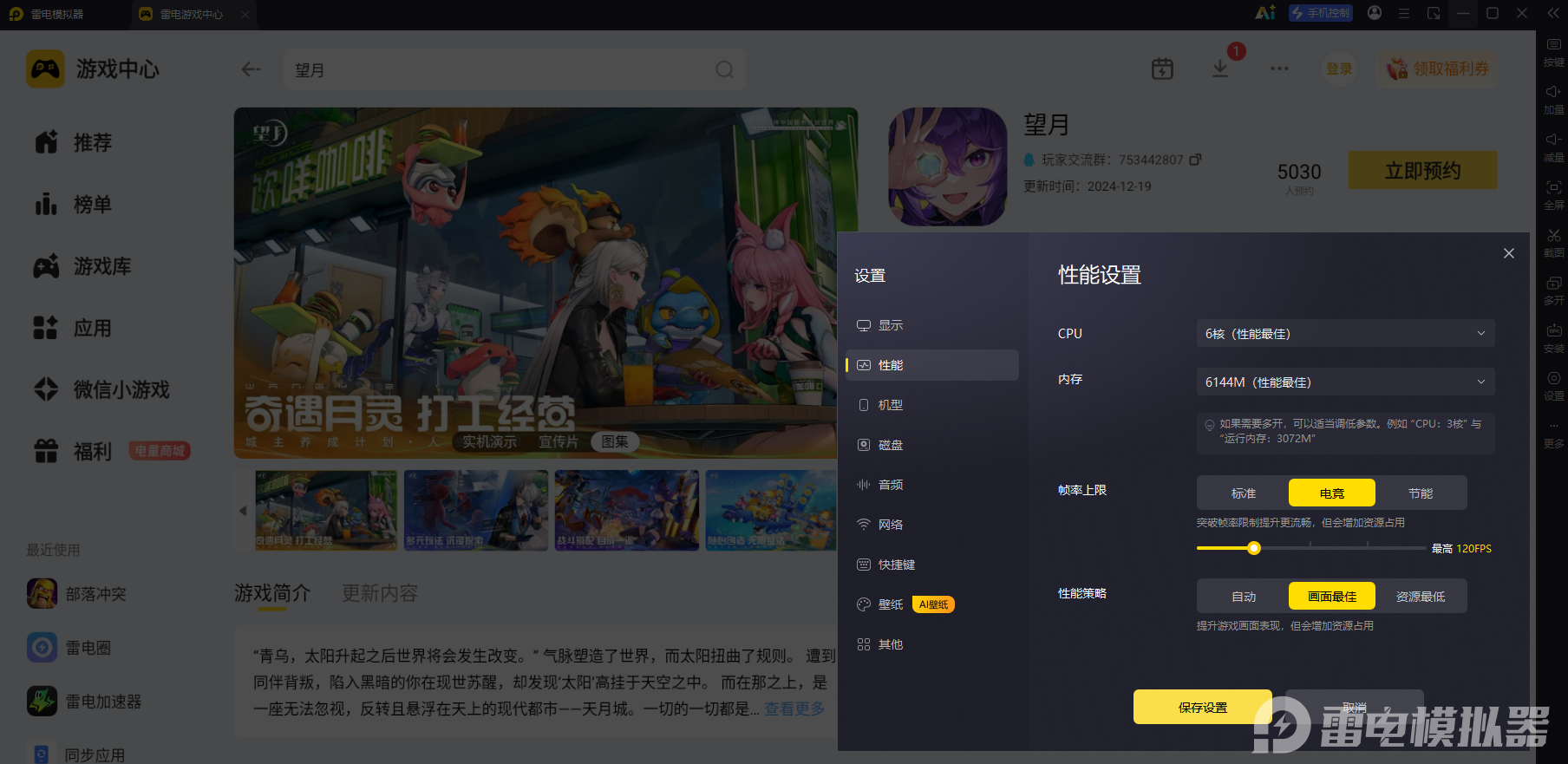Open the three-dot more options menu
The width and height of the screenshot is (1568, 764).
[x=1279, y=69]
